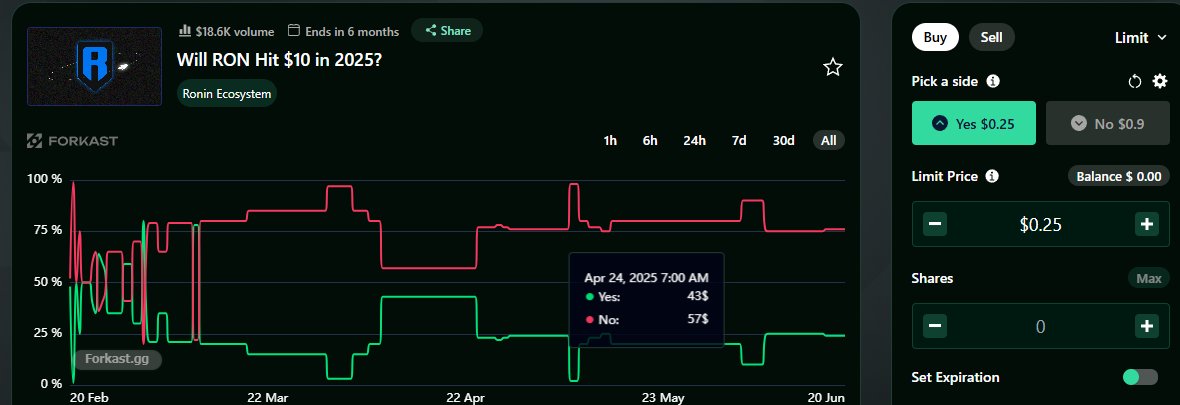The height and width of the screenshot is (405, 1180).
Task: Set chart range to 30d
Action: click(783, 141)
